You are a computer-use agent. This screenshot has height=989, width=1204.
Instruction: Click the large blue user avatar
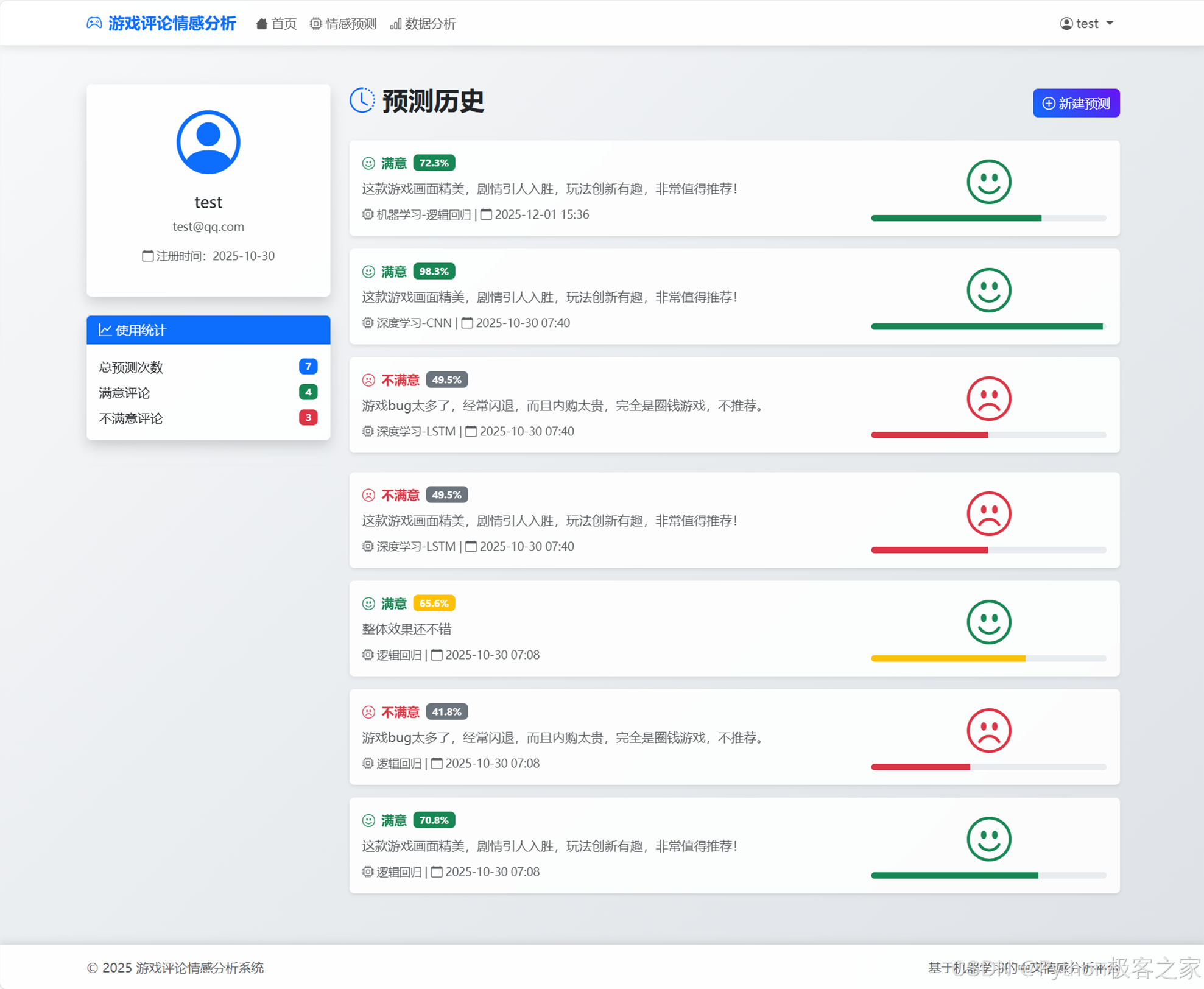pyautogui.click(x=208, y=142)
